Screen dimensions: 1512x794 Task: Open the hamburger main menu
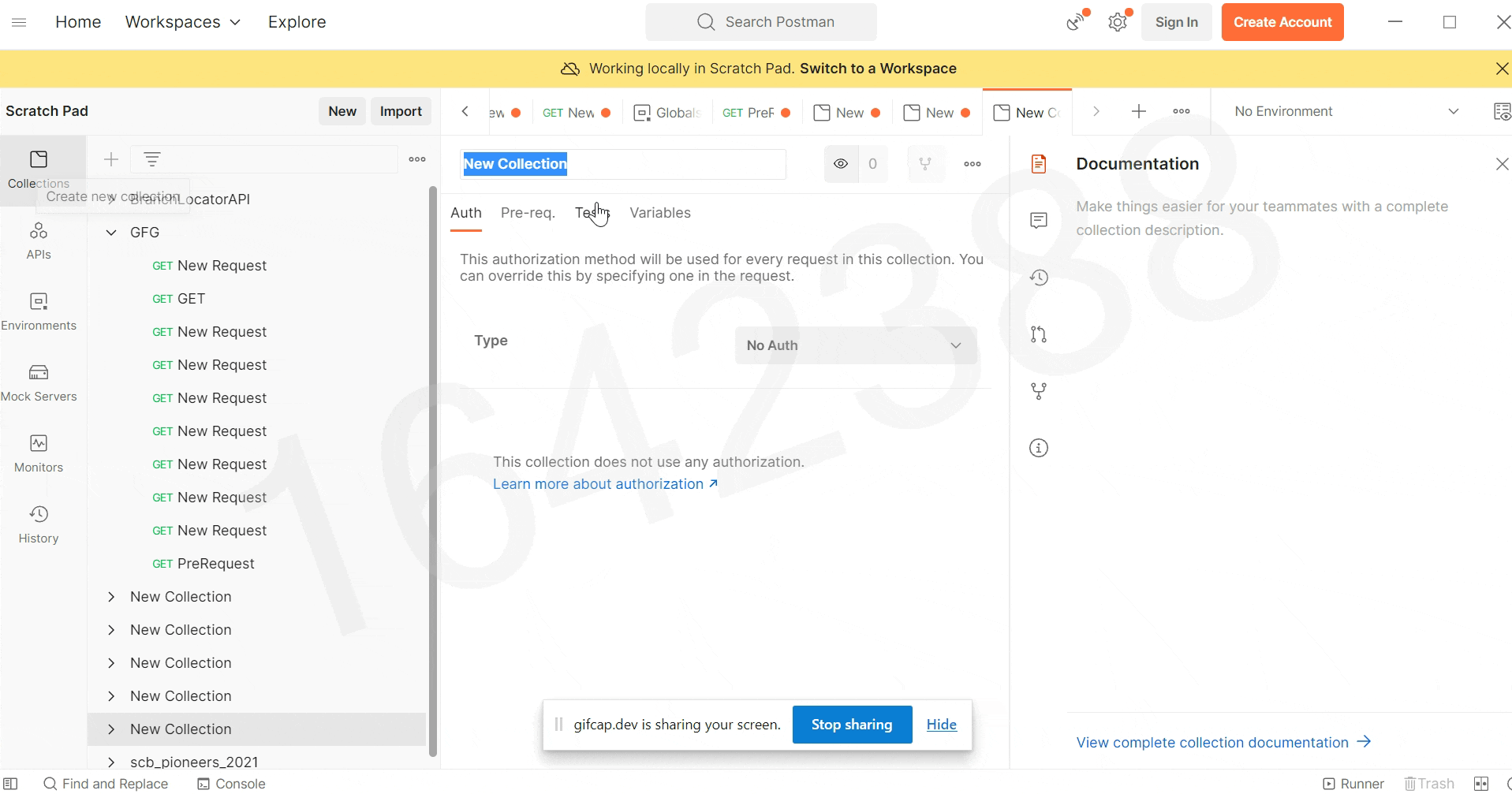coord(19,22)
